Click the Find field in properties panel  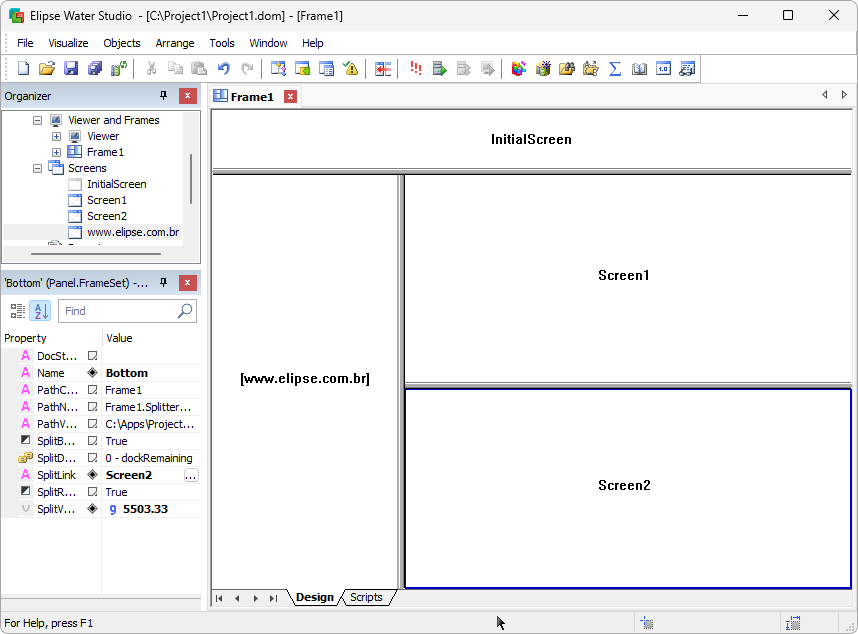pos(118,311)
